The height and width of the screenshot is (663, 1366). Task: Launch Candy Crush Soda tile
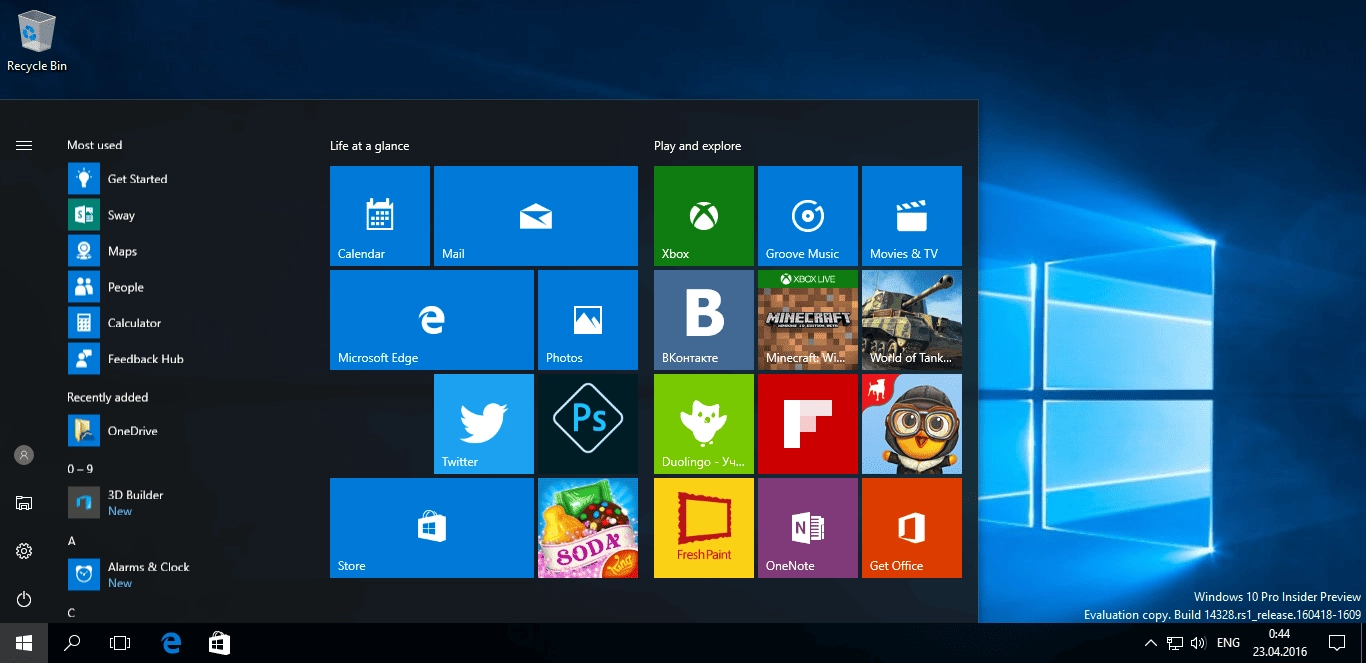[x=588, y=528]
